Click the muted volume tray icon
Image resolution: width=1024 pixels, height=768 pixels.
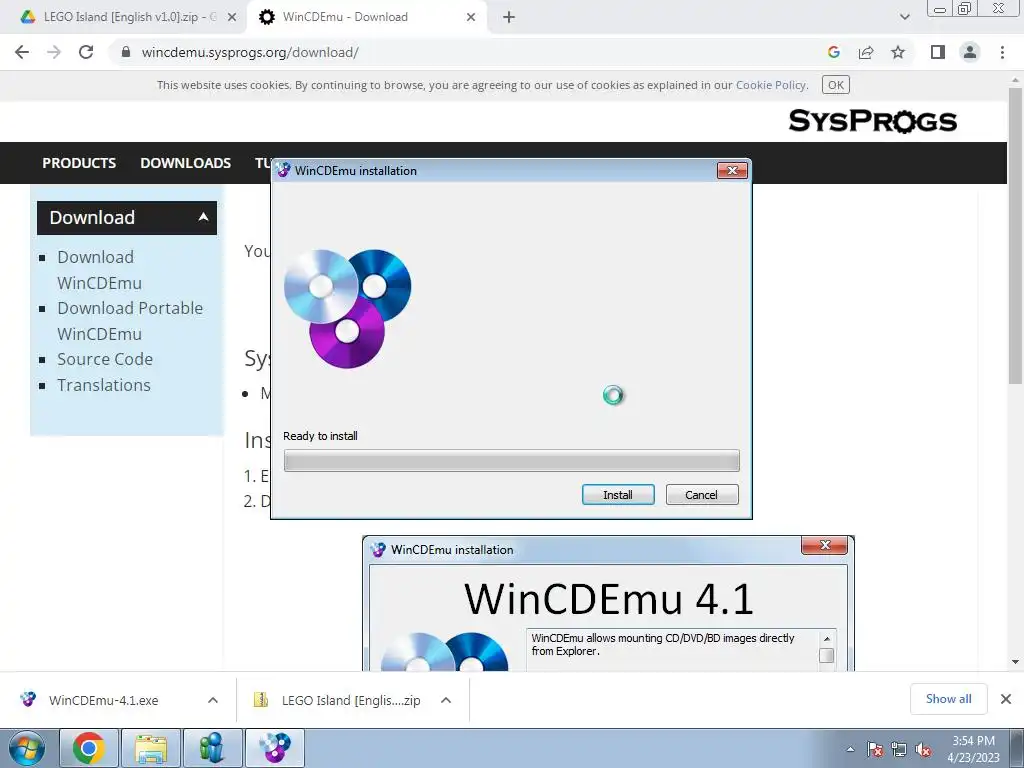coord(923,749)
